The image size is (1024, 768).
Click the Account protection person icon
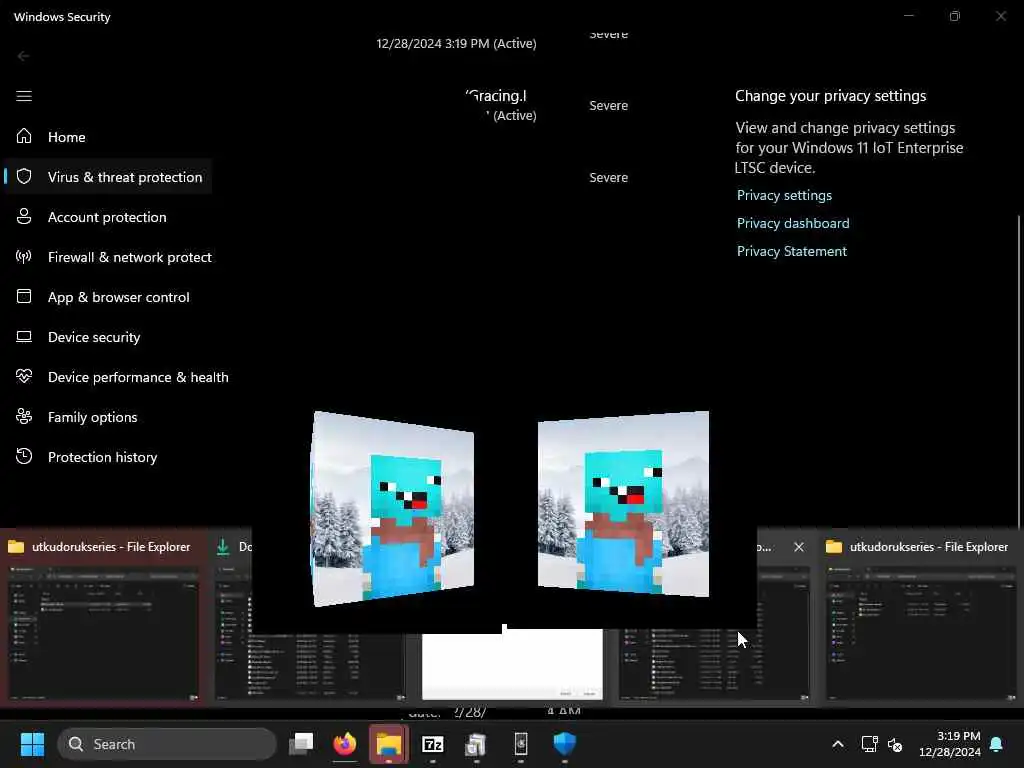(x=24, y=217)
